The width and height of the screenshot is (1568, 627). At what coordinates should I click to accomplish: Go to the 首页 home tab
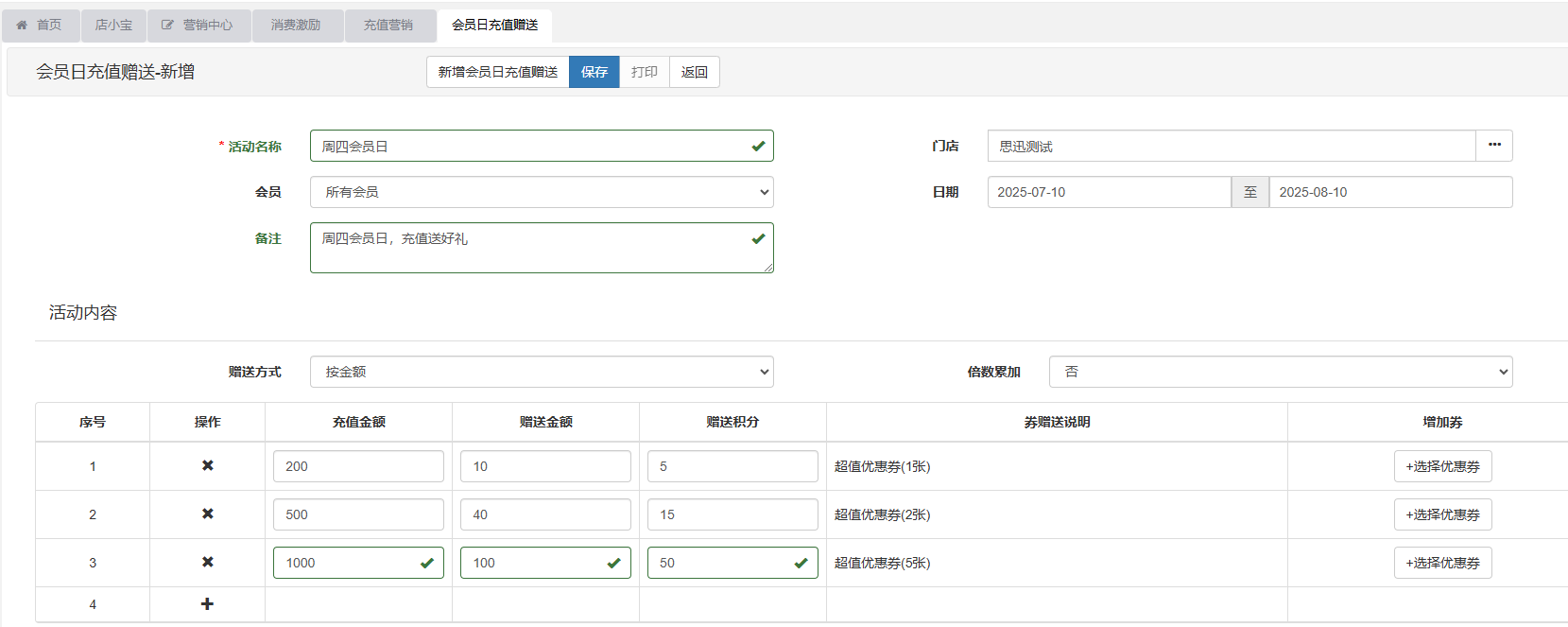[x=40, y=26]
